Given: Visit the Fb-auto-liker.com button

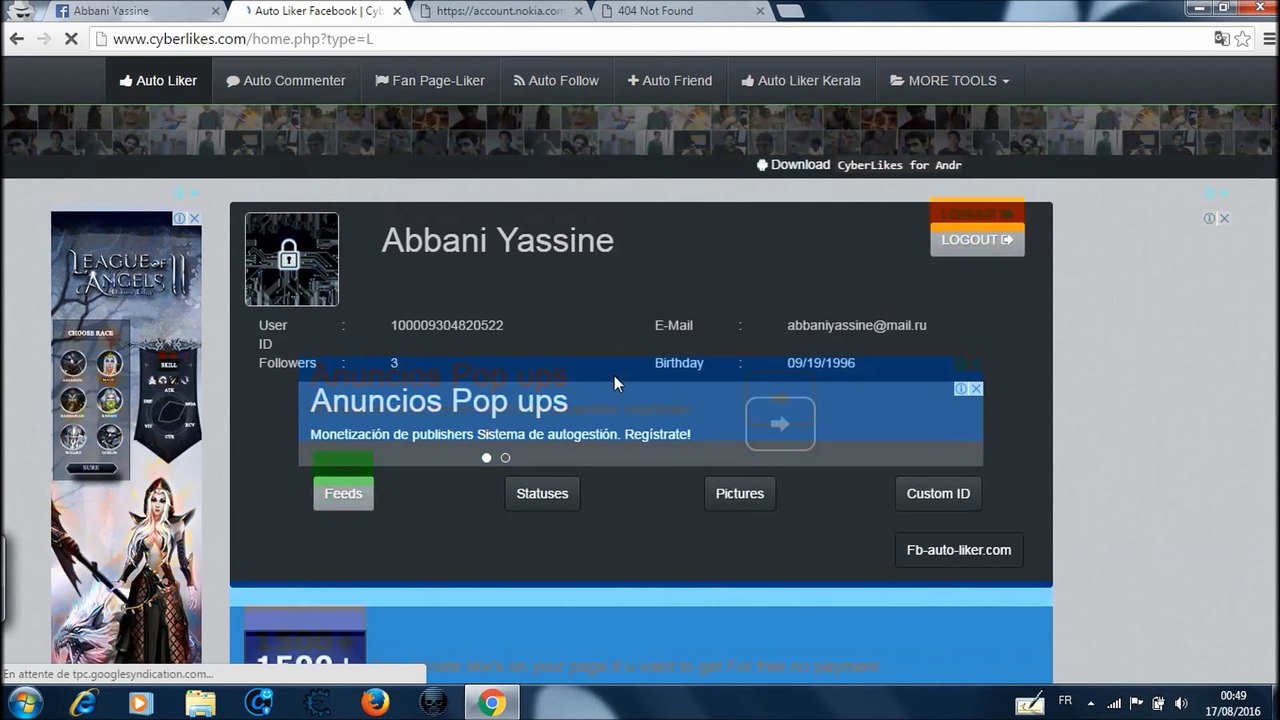Looking at the screenshot, I should click(959, 550).
